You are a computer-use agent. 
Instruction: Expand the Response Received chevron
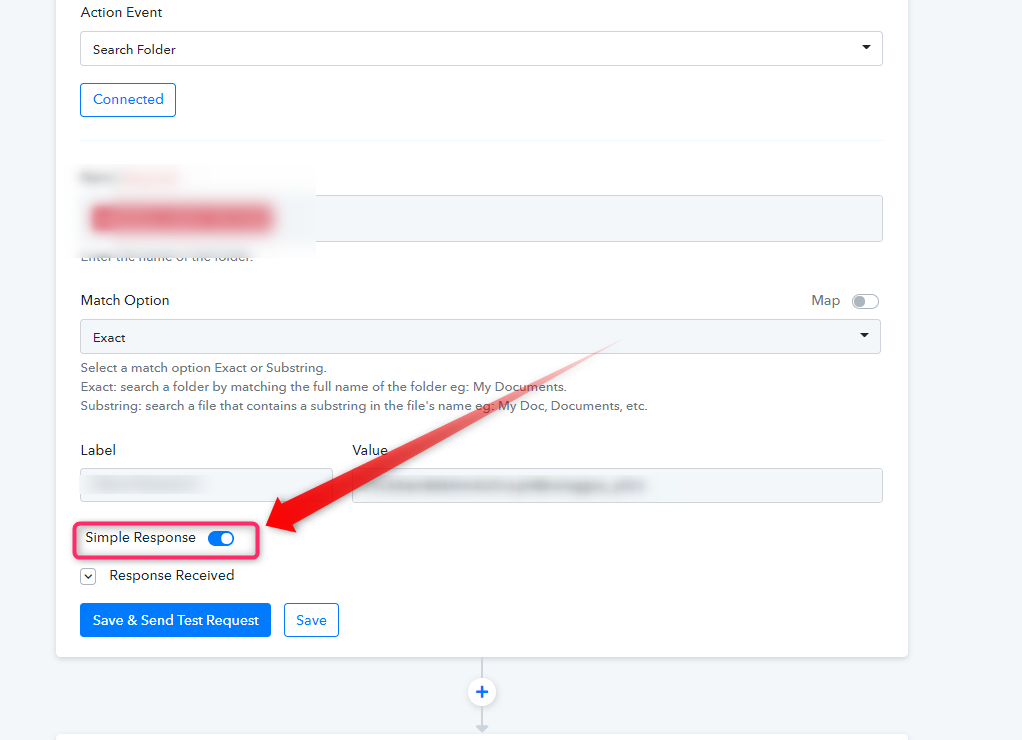(x=88, y=576)
